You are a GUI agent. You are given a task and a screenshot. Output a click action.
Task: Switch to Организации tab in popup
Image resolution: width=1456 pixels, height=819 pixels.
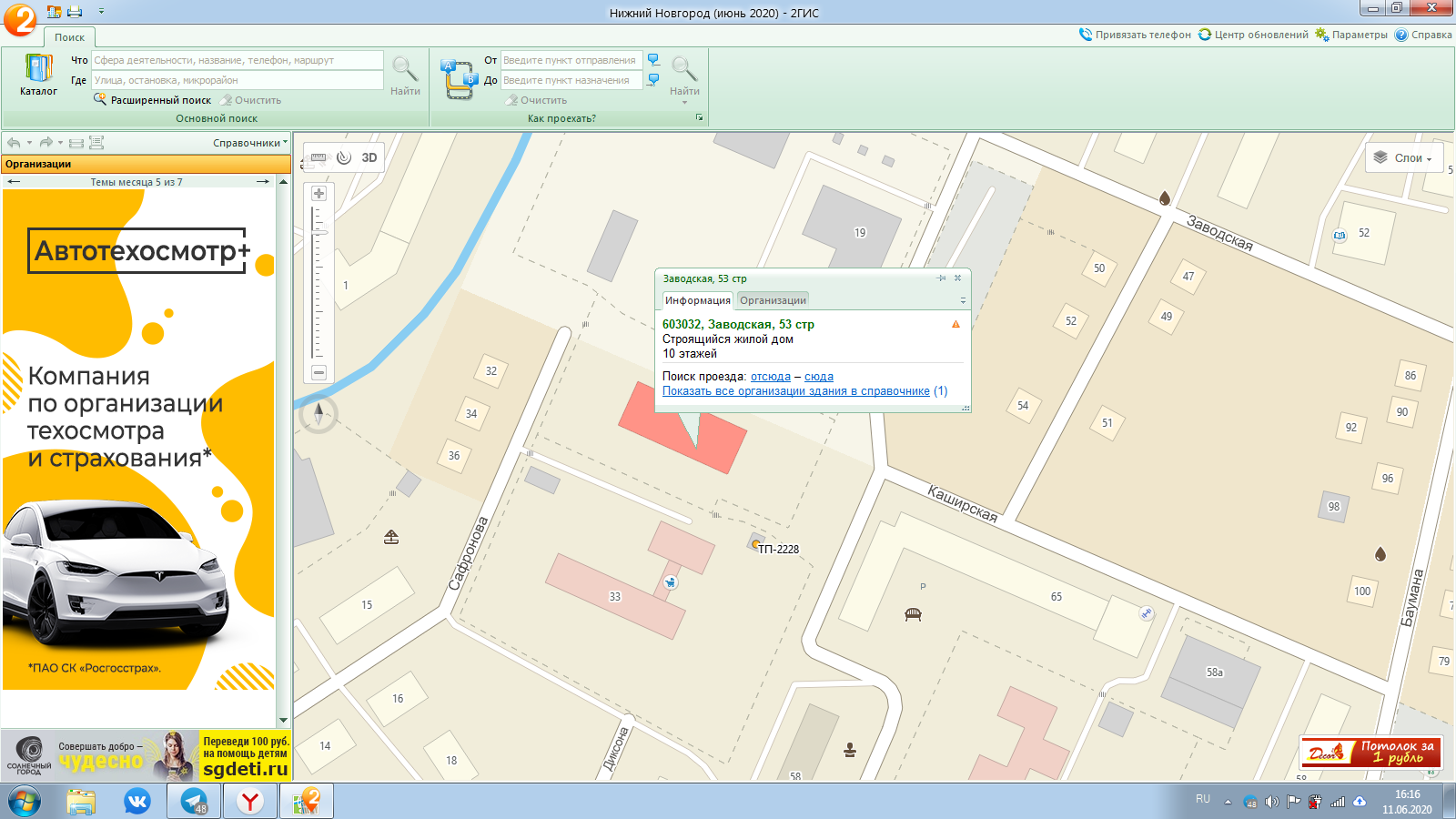tap(773, 300)
